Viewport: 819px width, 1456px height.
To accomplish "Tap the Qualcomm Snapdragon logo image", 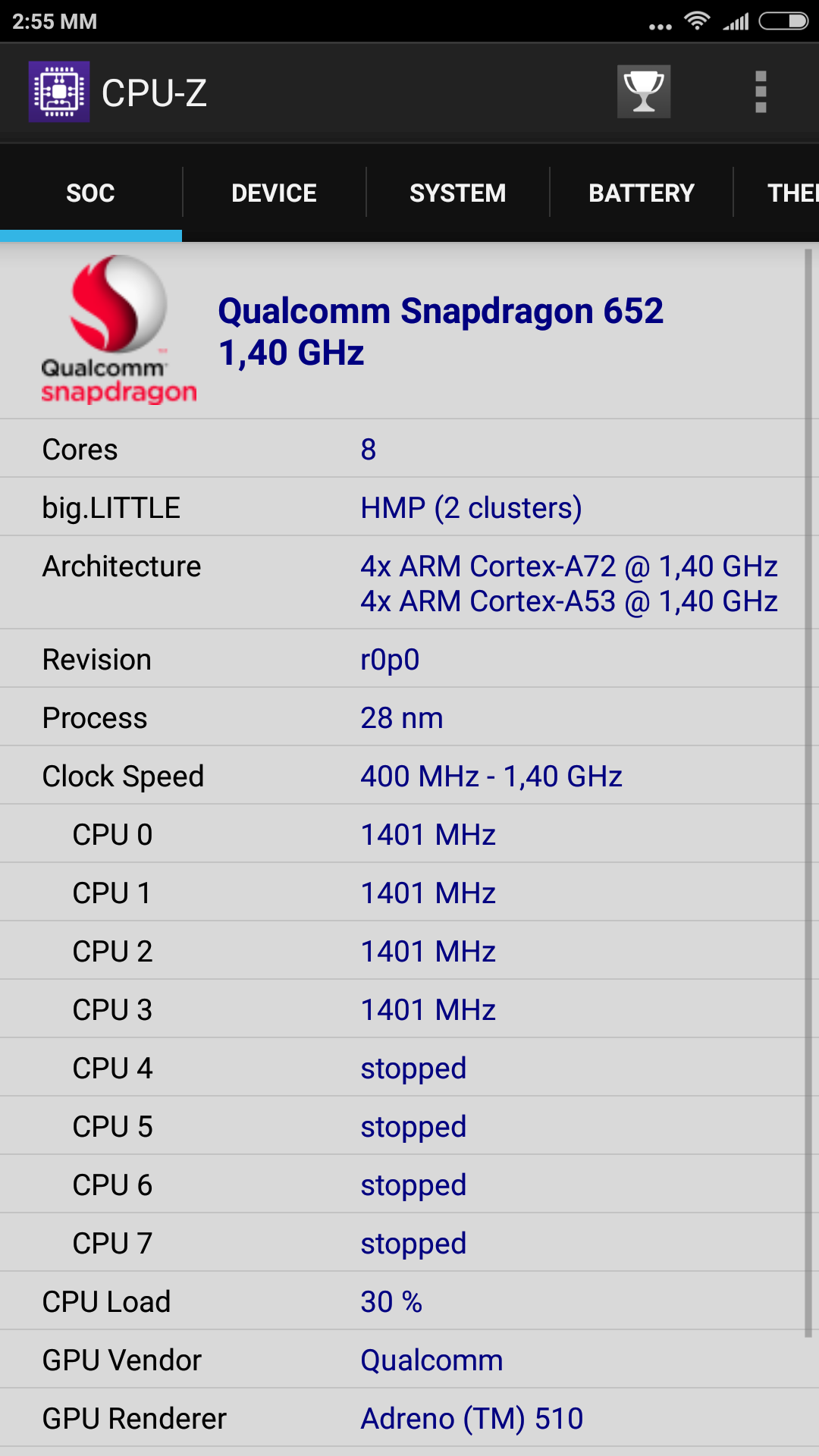I will [x=119, y=330].
